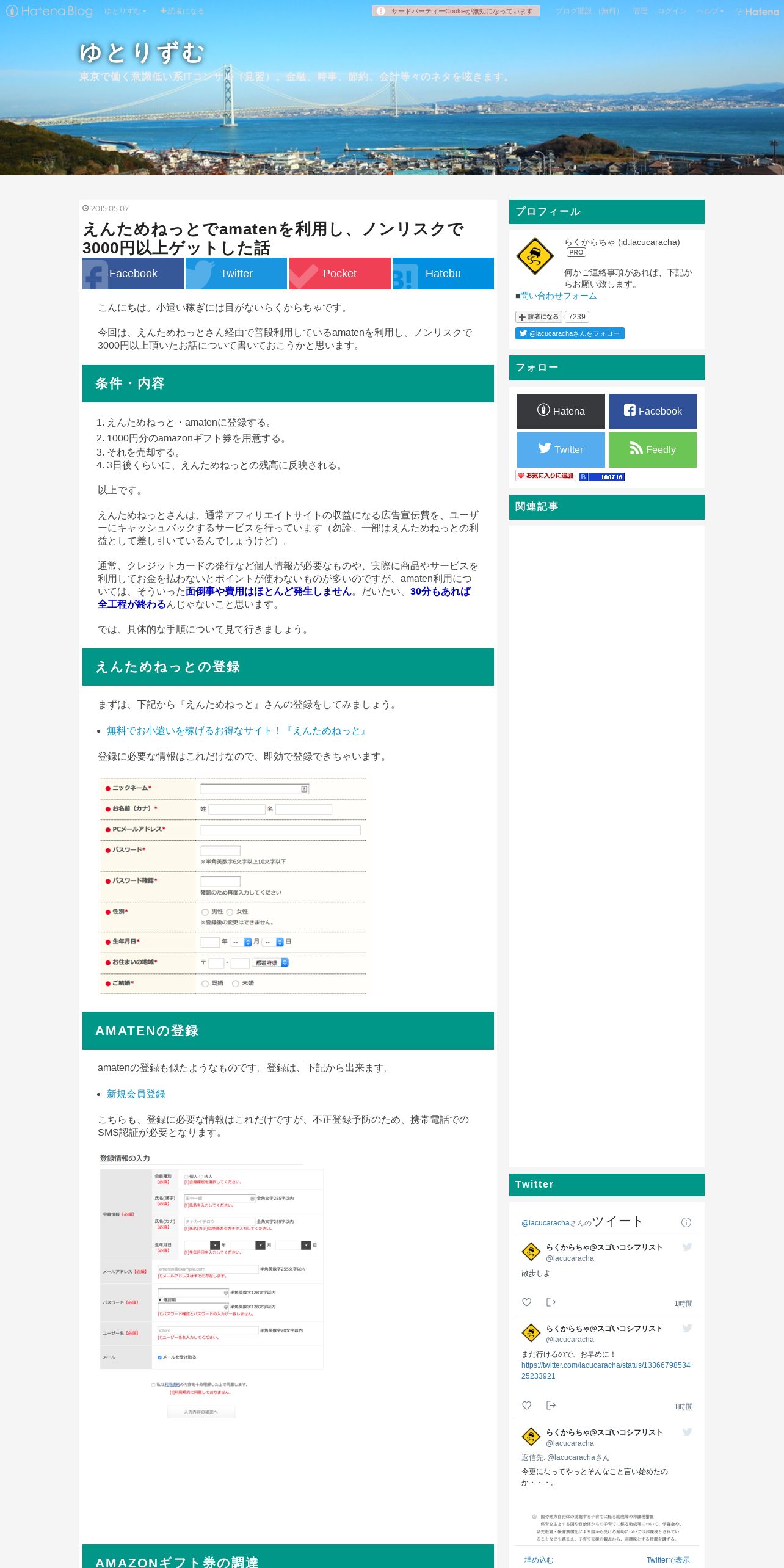Open the amaten 登録情報の入力 form image
Image resolution: width=784 pixels, height=1568 pixels.
click(x=211, y=1286)
